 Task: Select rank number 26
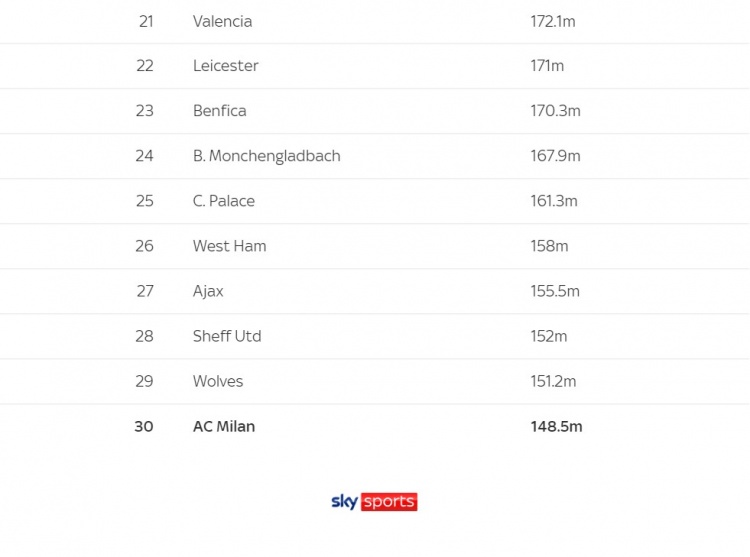[144, 246]
